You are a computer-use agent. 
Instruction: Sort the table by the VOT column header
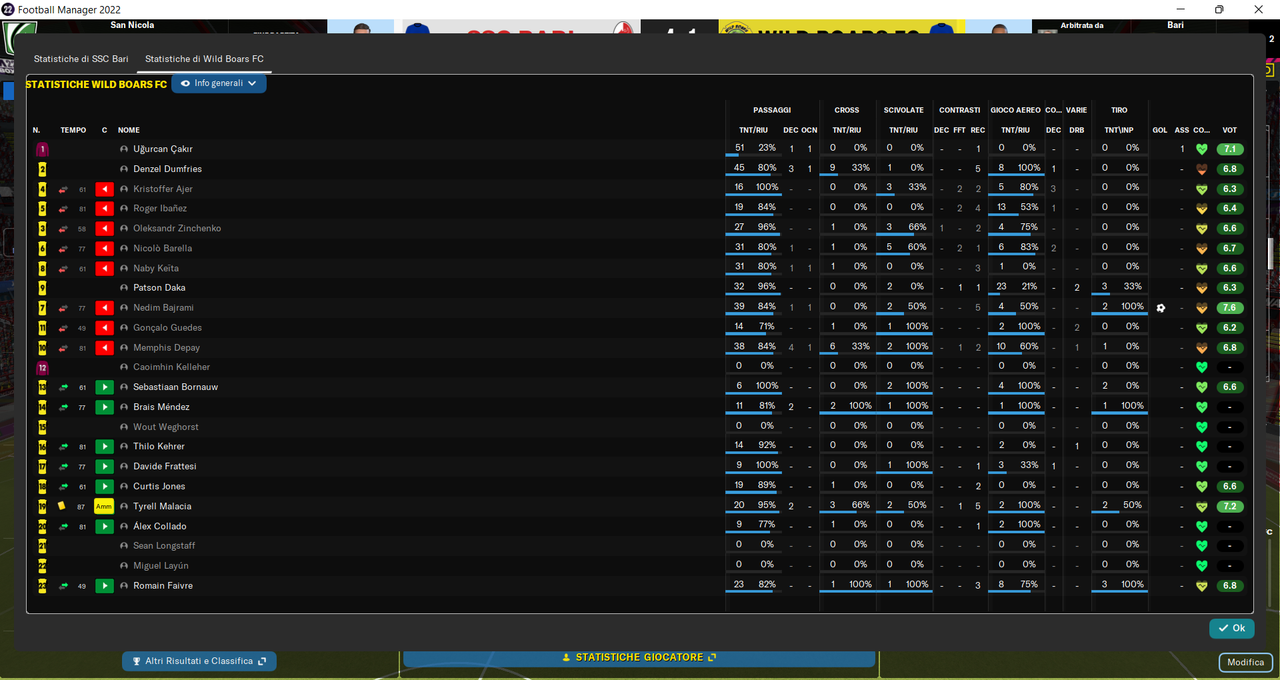pyautogui.click(x=1230, y=130)
